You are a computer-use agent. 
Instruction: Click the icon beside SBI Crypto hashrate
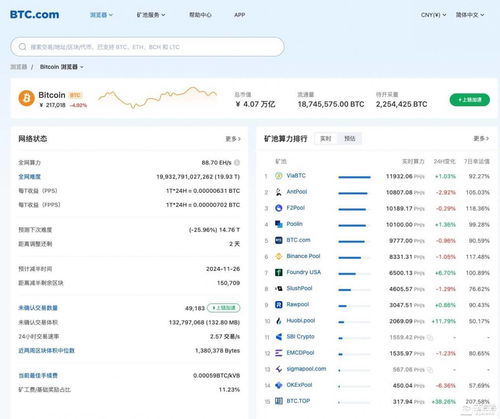pos(430,338)
